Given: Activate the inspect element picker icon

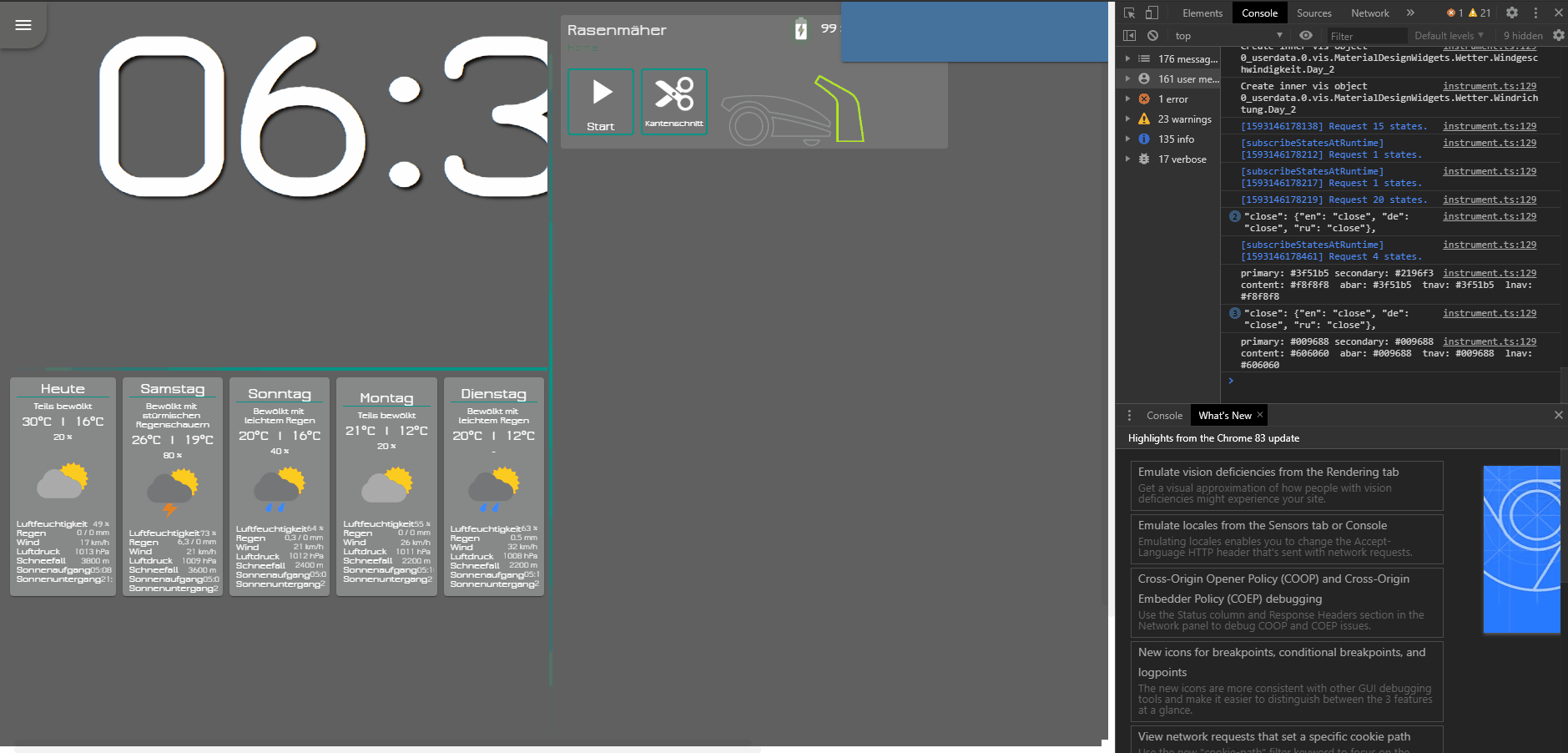Looking at the screenshot, I should tap(1129, 13).
